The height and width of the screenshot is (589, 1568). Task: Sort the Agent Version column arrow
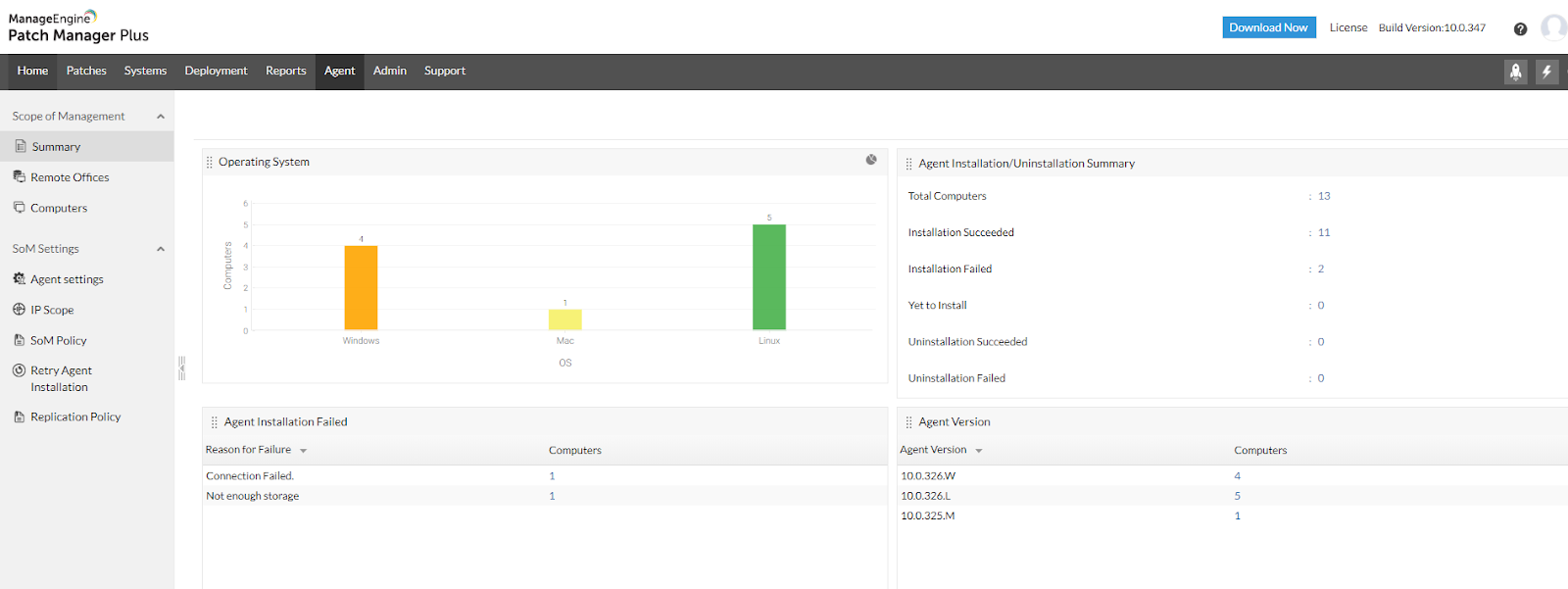click(x=979, y=451)
